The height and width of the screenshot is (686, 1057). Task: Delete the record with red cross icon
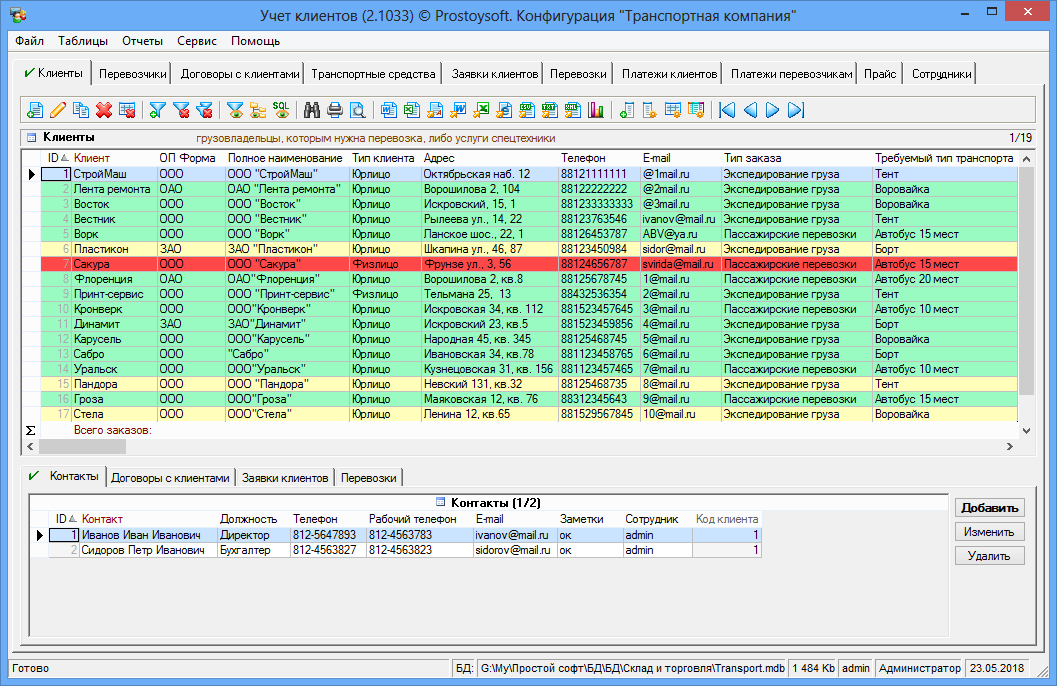pyautogui.click(x=104, y=110)
